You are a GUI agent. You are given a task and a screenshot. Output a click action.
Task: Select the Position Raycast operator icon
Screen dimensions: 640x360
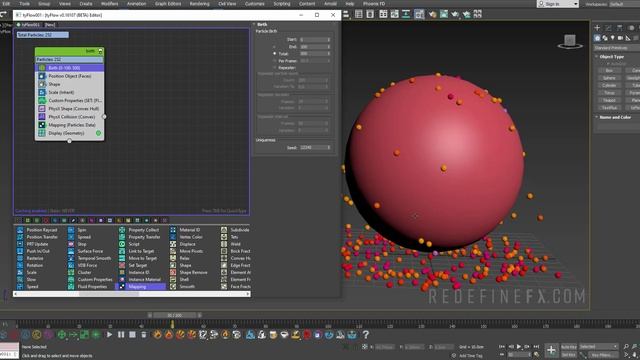(x=20, y=230)
